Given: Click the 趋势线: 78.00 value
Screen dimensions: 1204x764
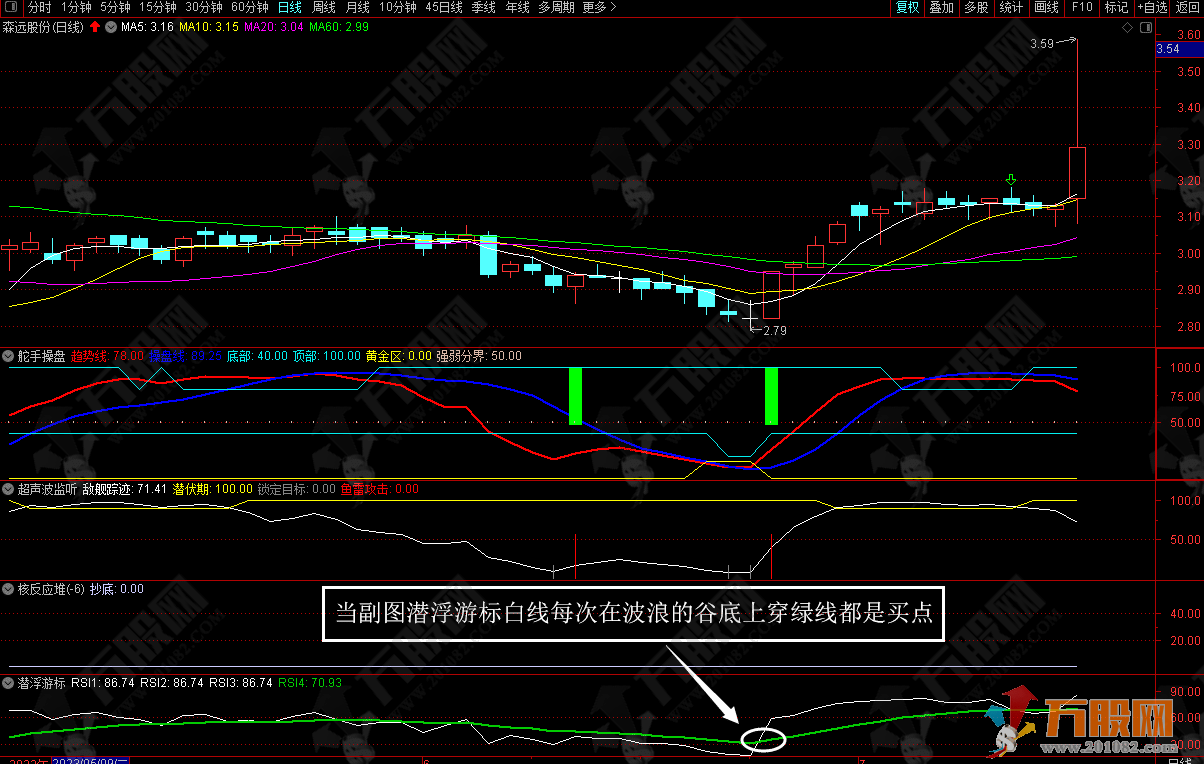Looking at the screenshot, I should (x=108, y=355).
